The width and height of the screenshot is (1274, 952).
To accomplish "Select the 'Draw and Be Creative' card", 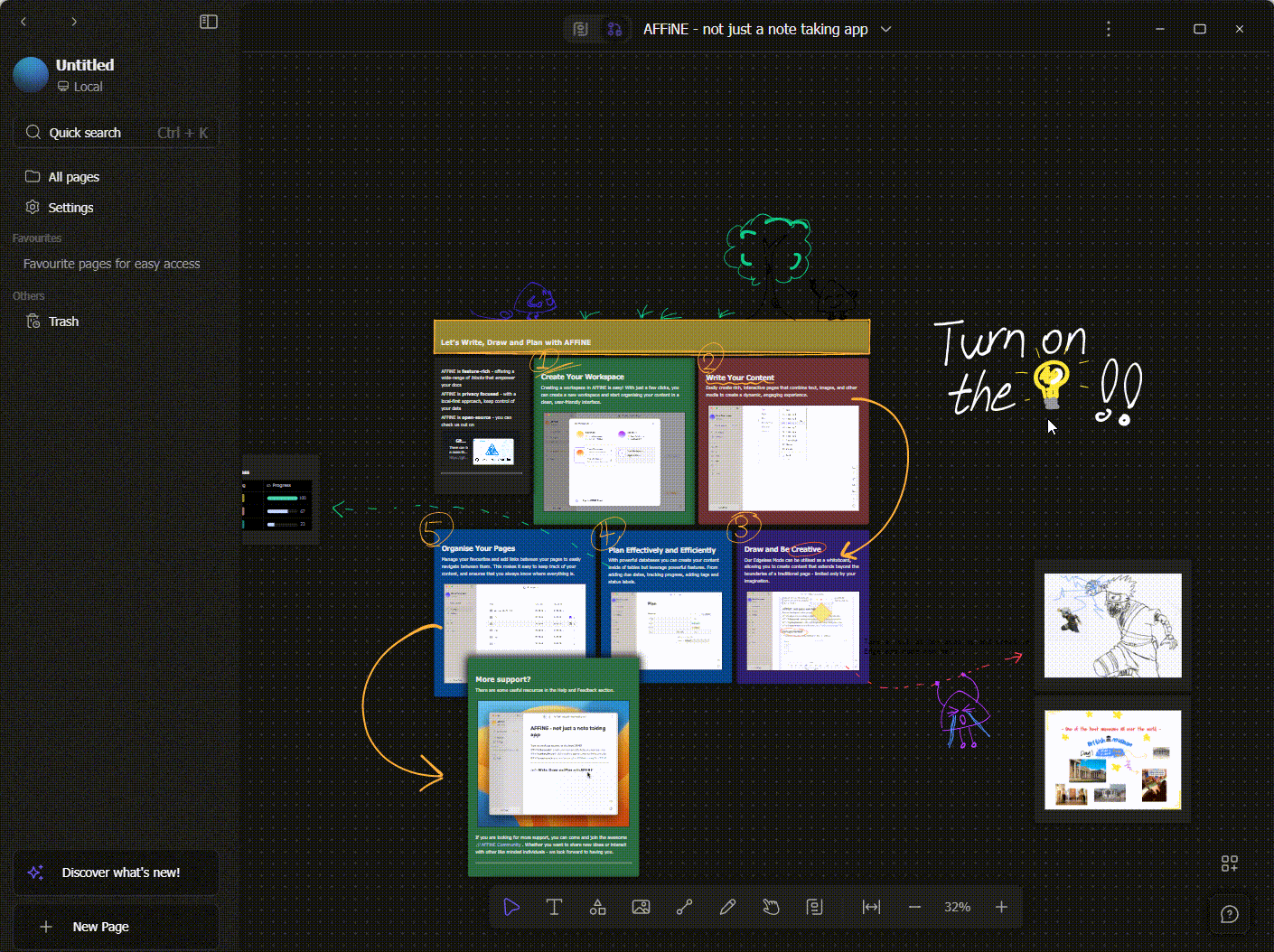I will [x=802, y=608].
